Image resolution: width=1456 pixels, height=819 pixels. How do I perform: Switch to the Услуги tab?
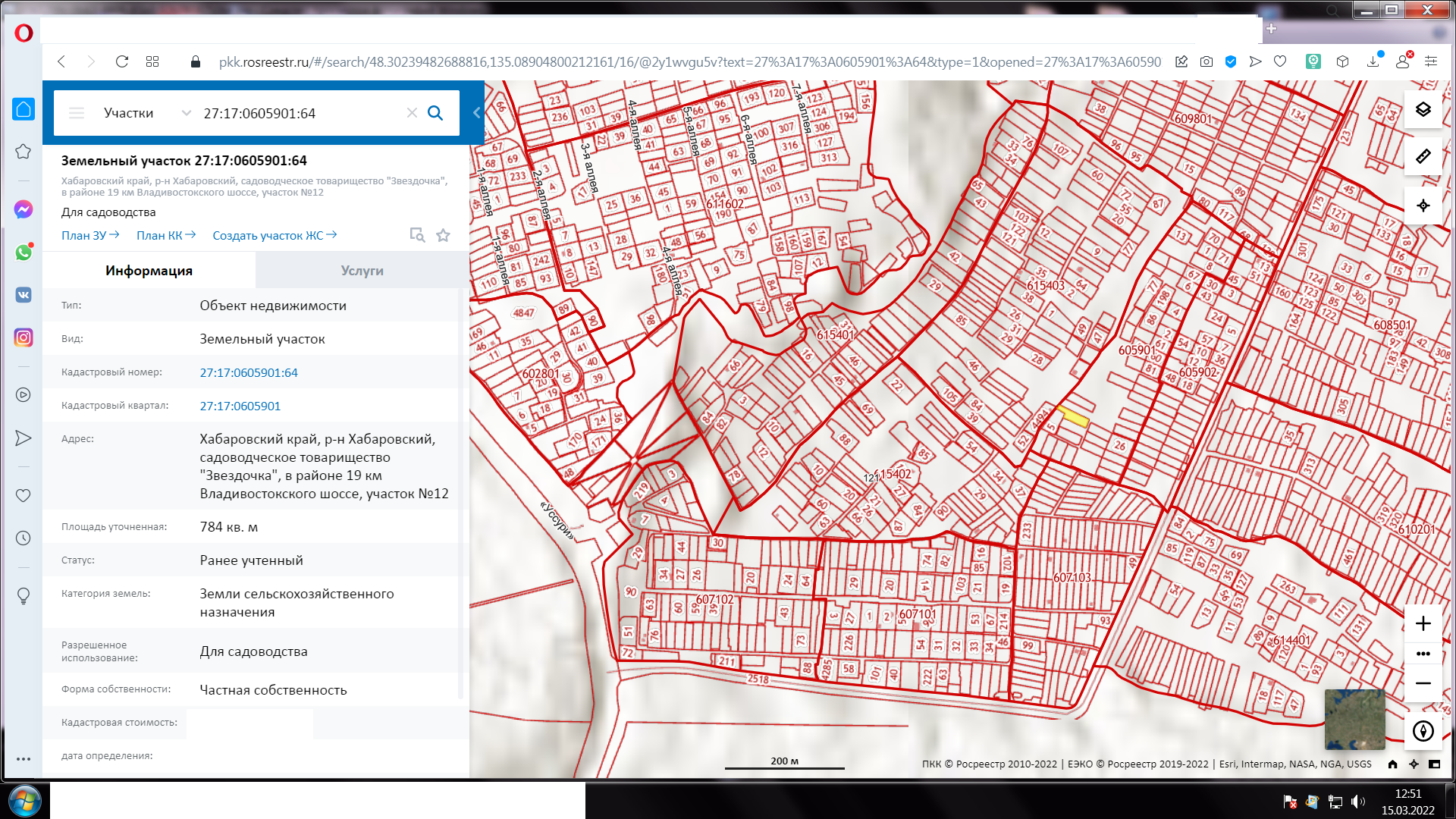point(362,271)
